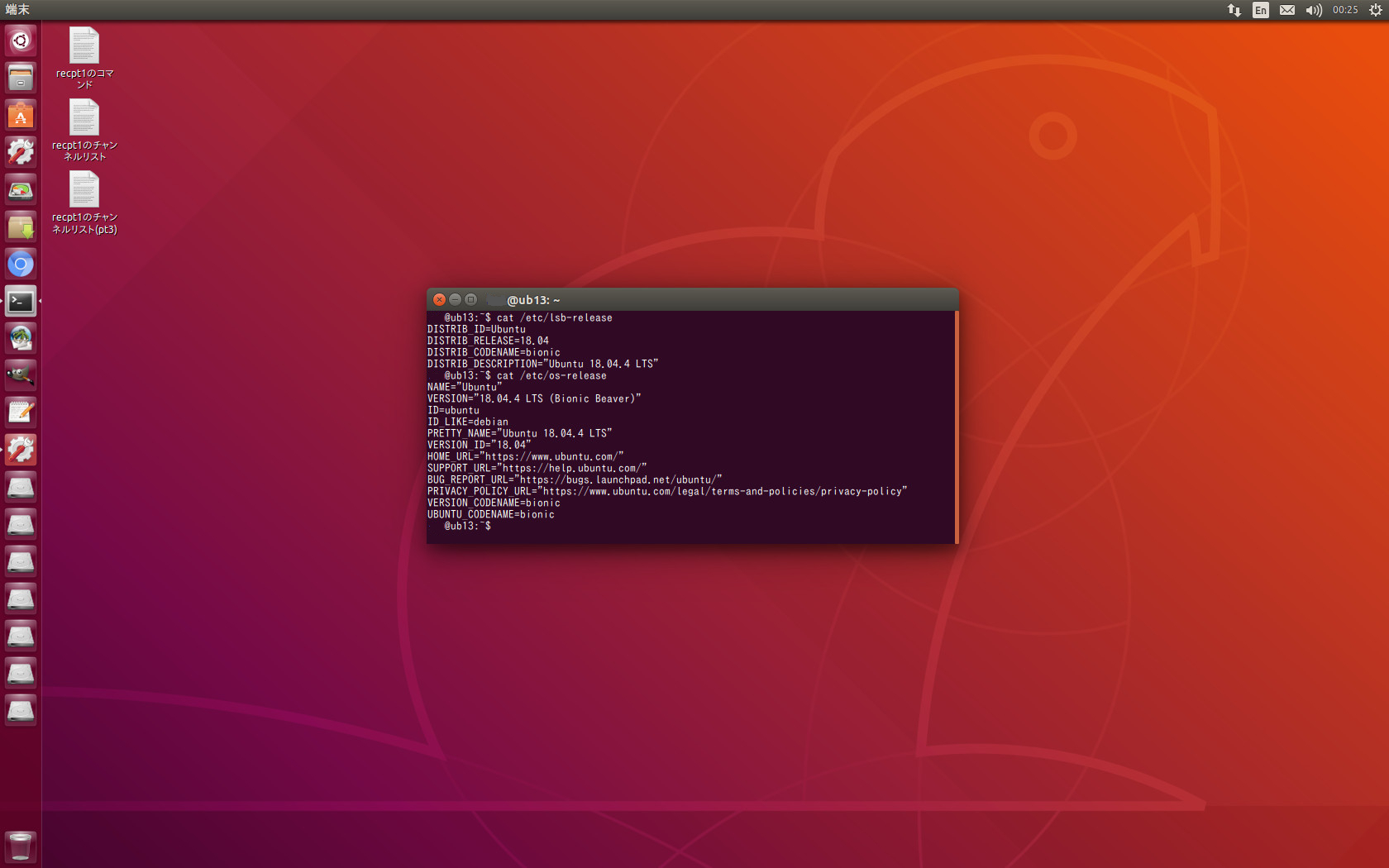This screenshot has height=868, width=1389.
Task: Maximize the terminal window
Action: coord(470,299)
